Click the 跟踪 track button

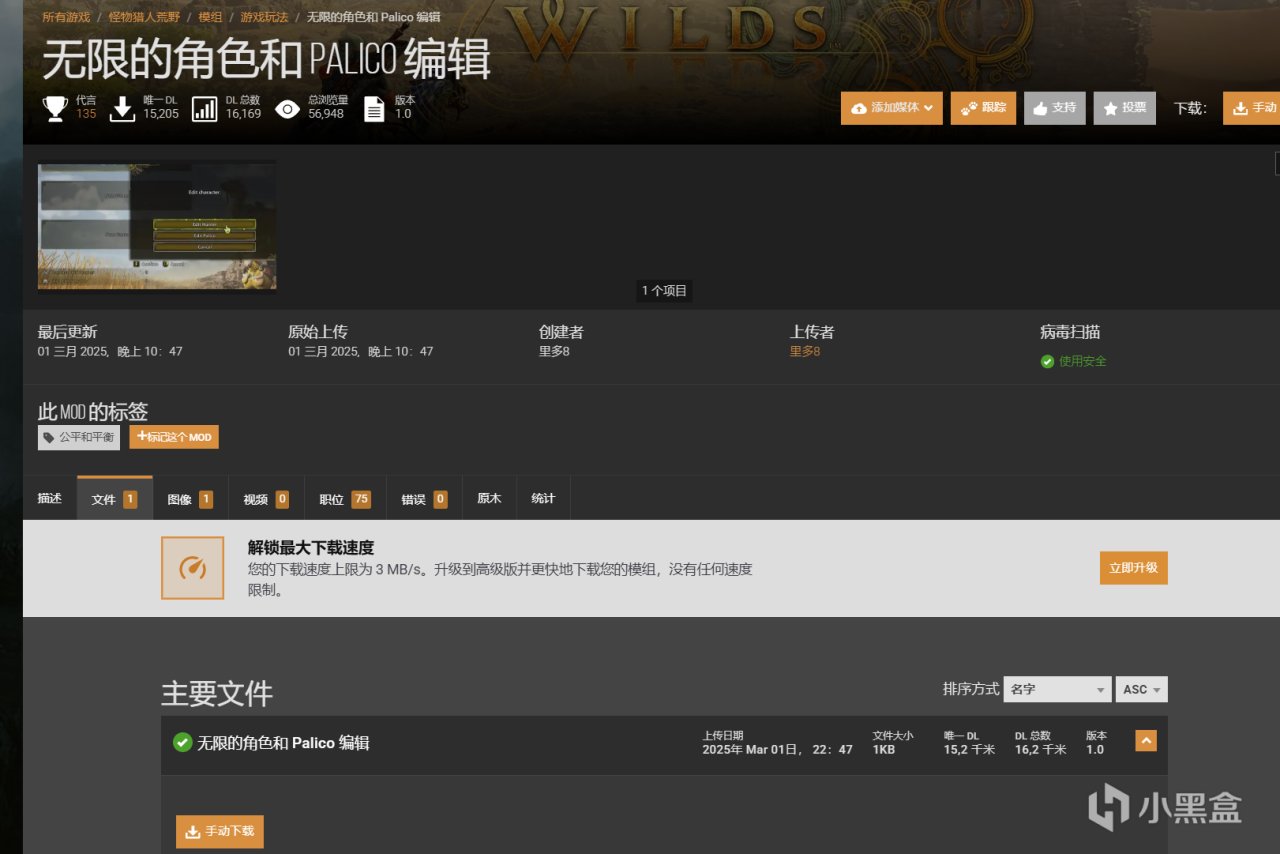(x=983, y=108)
